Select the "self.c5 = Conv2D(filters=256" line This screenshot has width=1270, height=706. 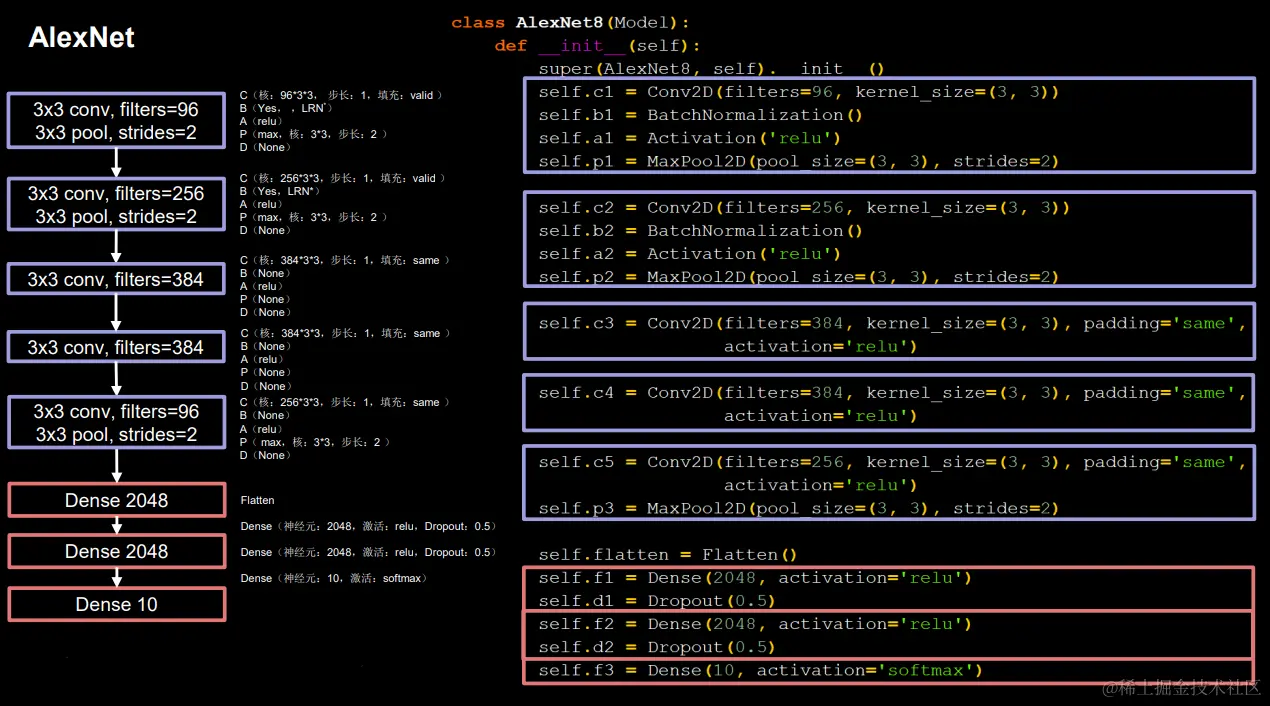click(x=893, y=462)
